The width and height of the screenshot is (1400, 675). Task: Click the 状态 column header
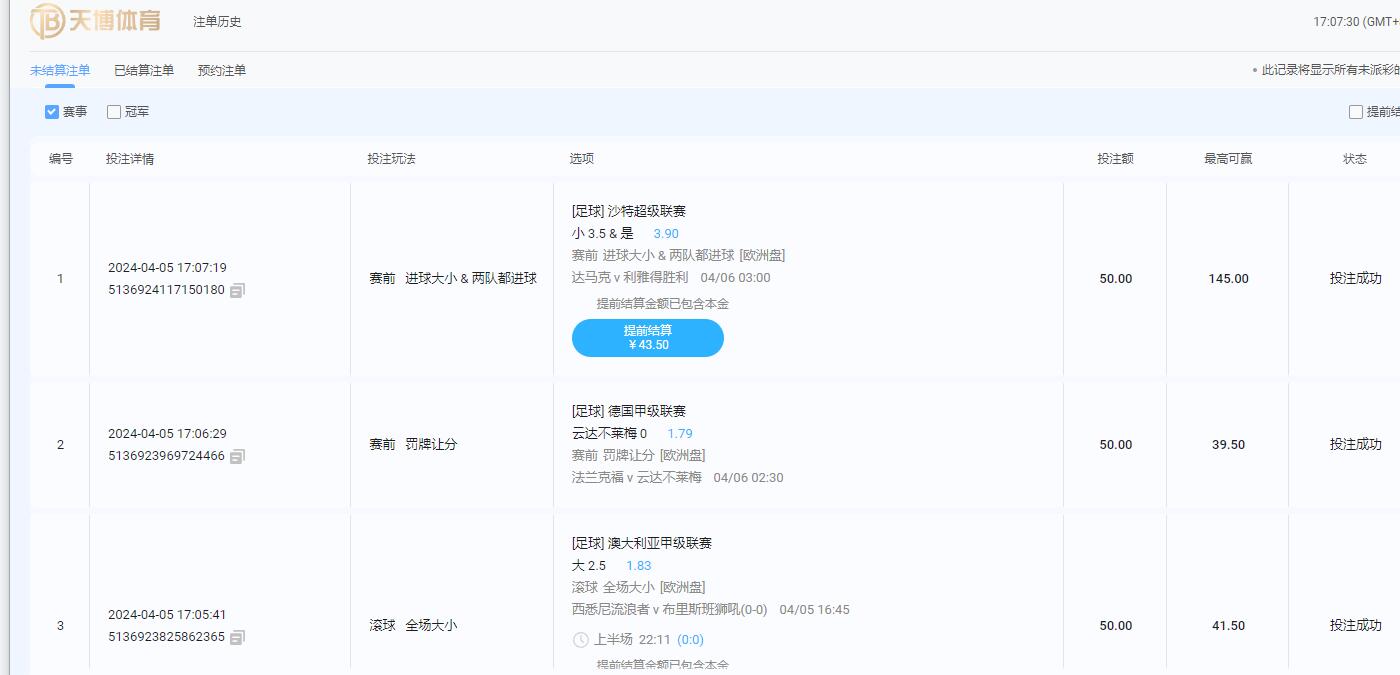(x=1355, y=158)
